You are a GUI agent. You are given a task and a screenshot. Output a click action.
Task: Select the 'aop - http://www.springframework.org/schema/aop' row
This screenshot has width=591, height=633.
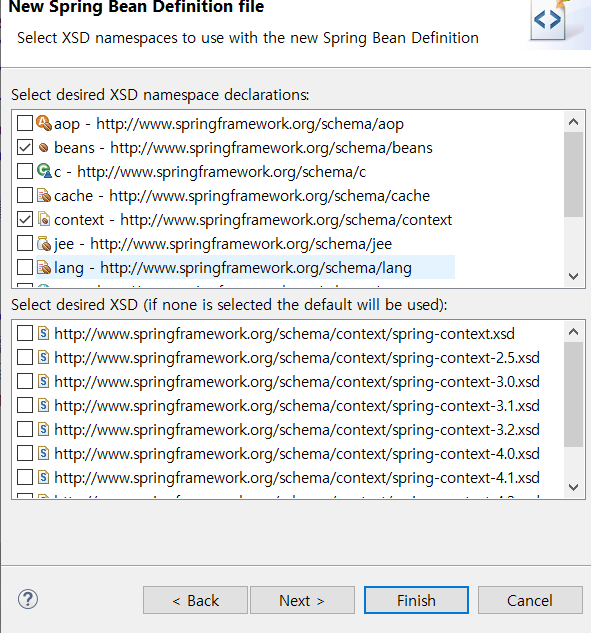point(228,124)
